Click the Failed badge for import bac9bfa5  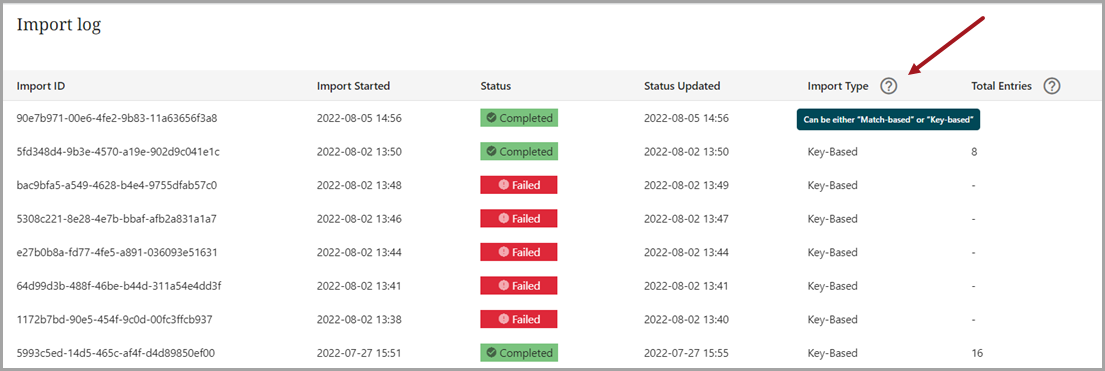[519, 186]
